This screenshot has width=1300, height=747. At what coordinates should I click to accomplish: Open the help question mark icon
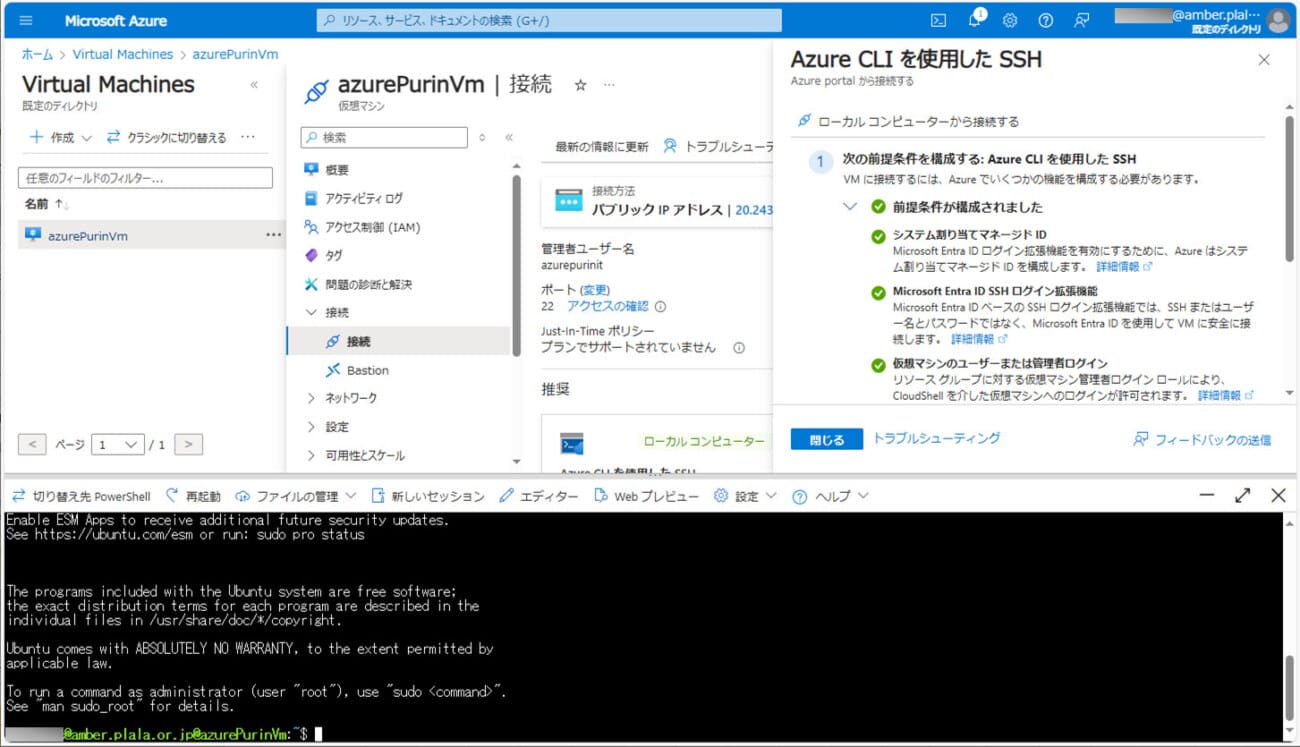[1046, 20]
